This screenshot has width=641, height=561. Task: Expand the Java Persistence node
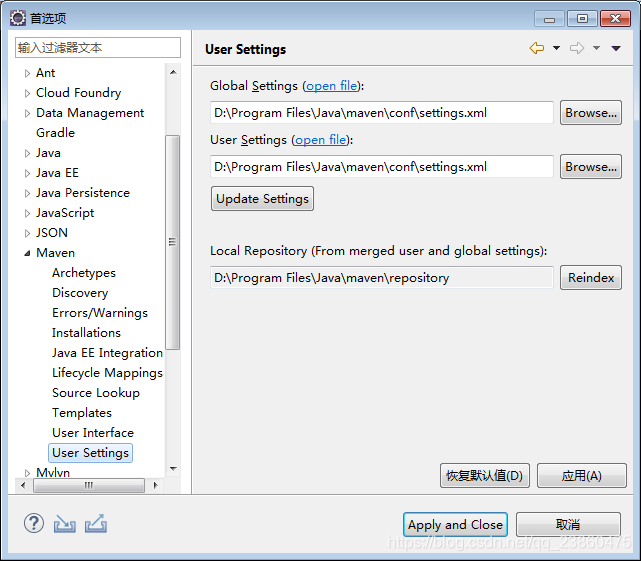point(27,193)
